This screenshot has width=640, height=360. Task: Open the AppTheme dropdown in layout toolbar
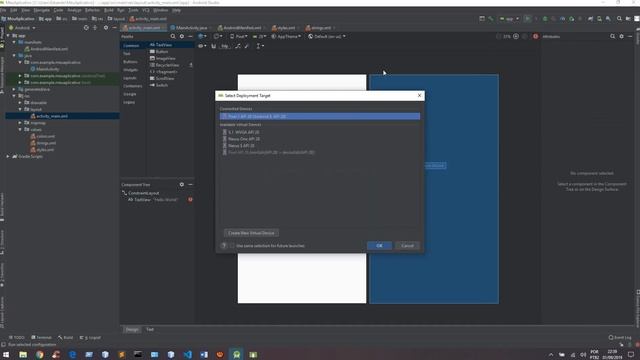coord(286,36)
